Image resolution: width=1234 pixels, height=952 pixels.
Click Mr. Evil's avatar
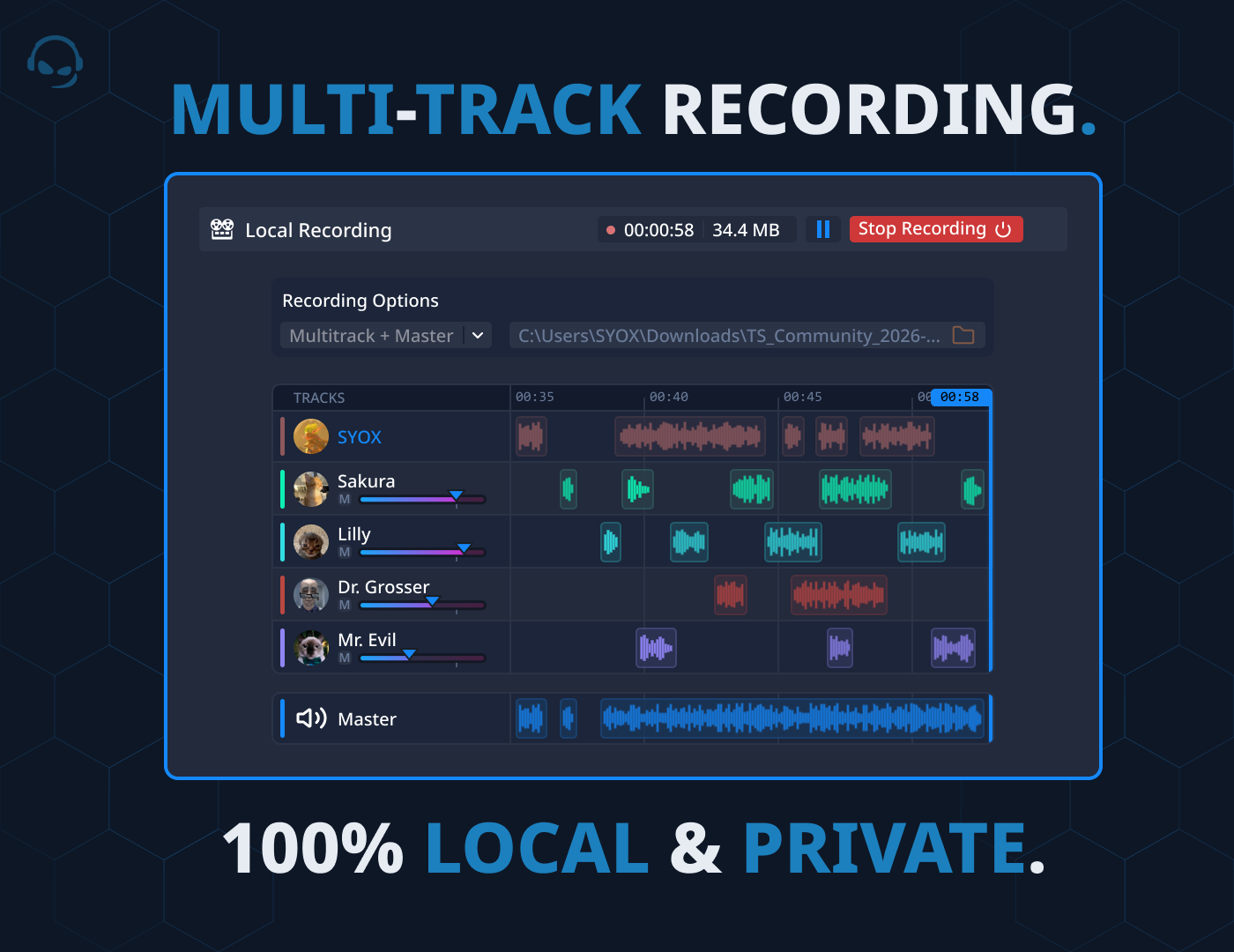311,648
